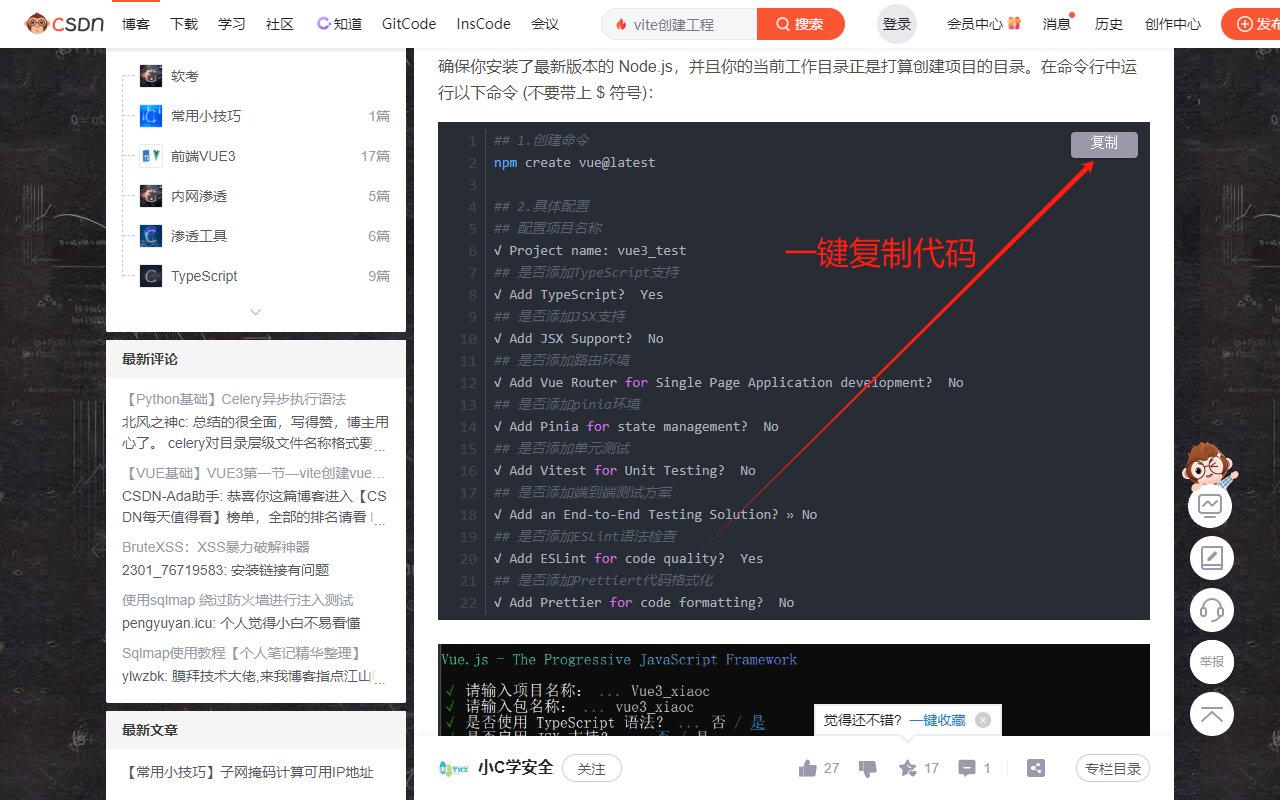
Task: Switch to the 下载 navigation tab
Action: click(184, 24)
